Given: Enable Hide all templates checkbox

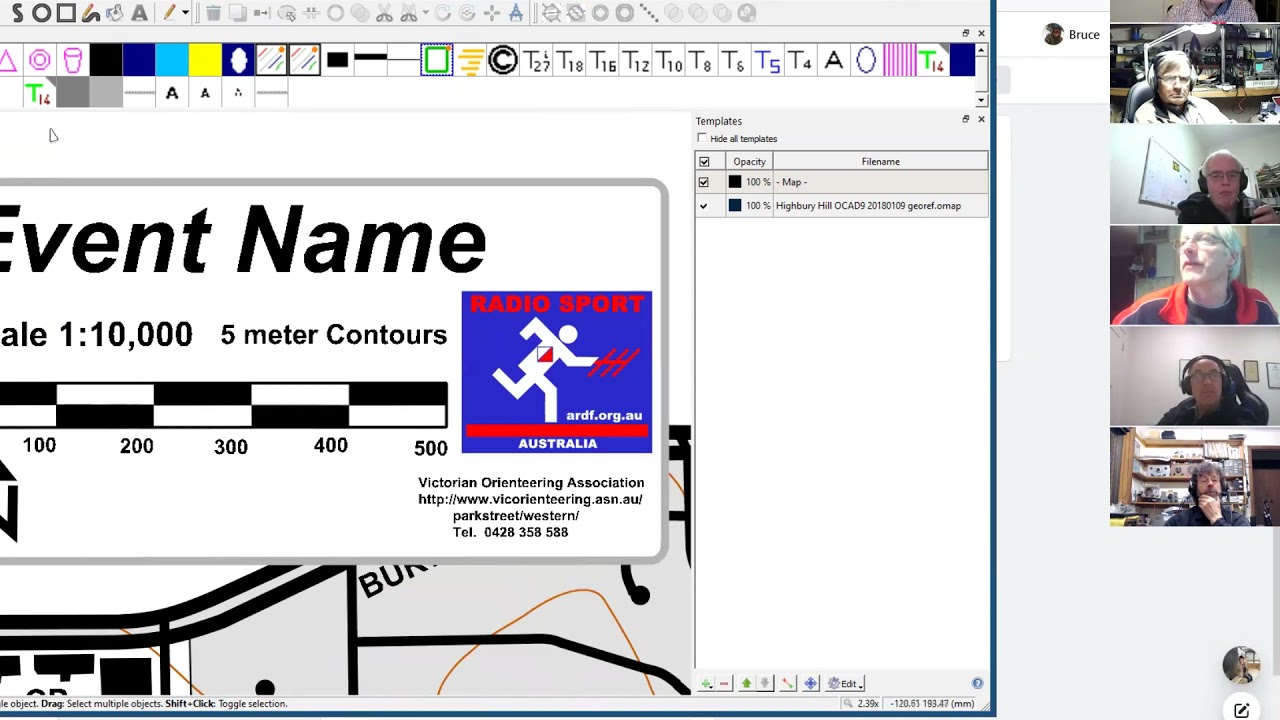Looking at the screenshot, I should (x=702, y=138).
